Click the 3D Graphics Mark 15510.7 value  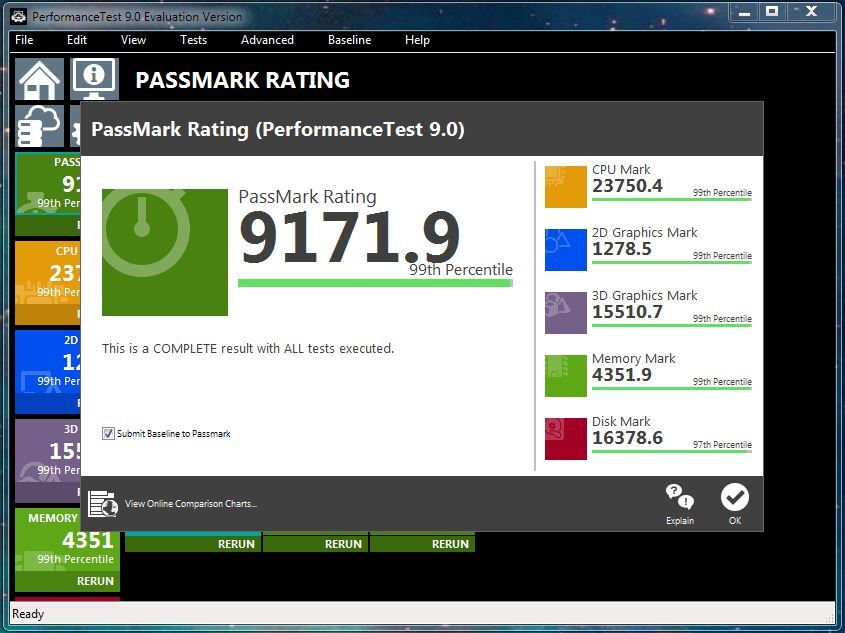tap(627, 312)
